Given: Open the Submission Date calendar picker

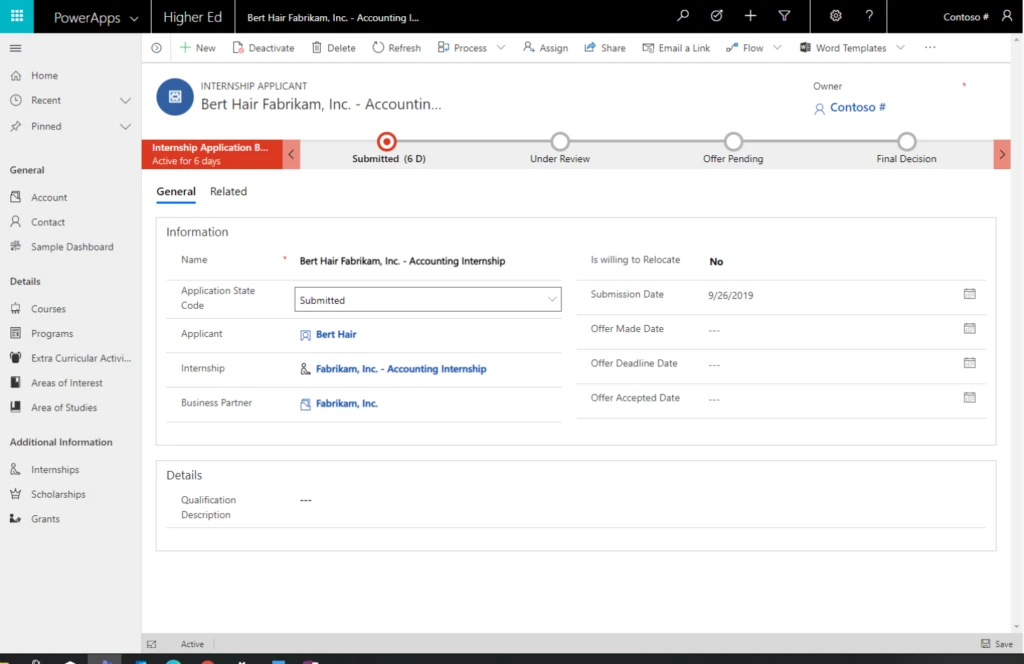Looking at the screenshot, I should point(968,293).
